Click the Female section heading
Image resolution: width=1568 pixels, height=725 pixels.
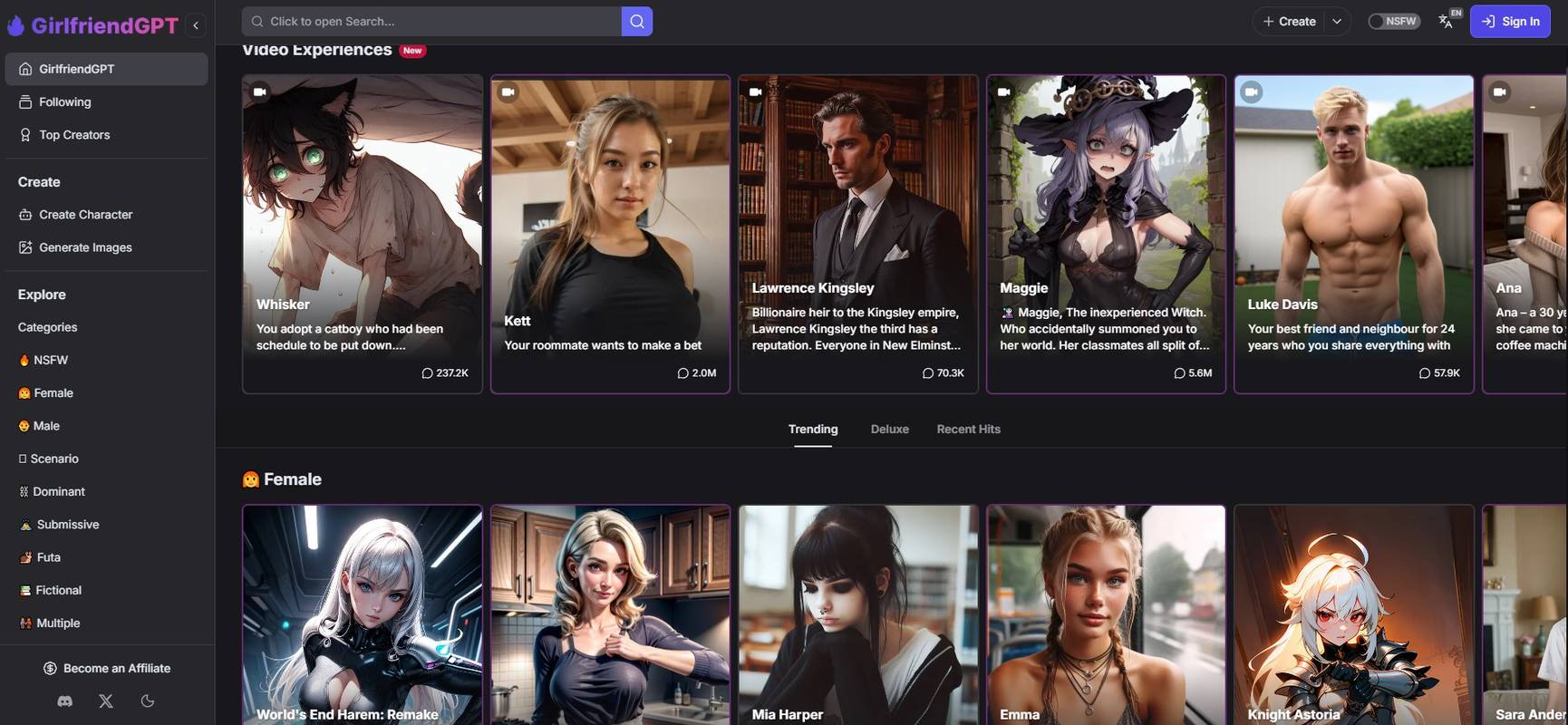[282, 479]
